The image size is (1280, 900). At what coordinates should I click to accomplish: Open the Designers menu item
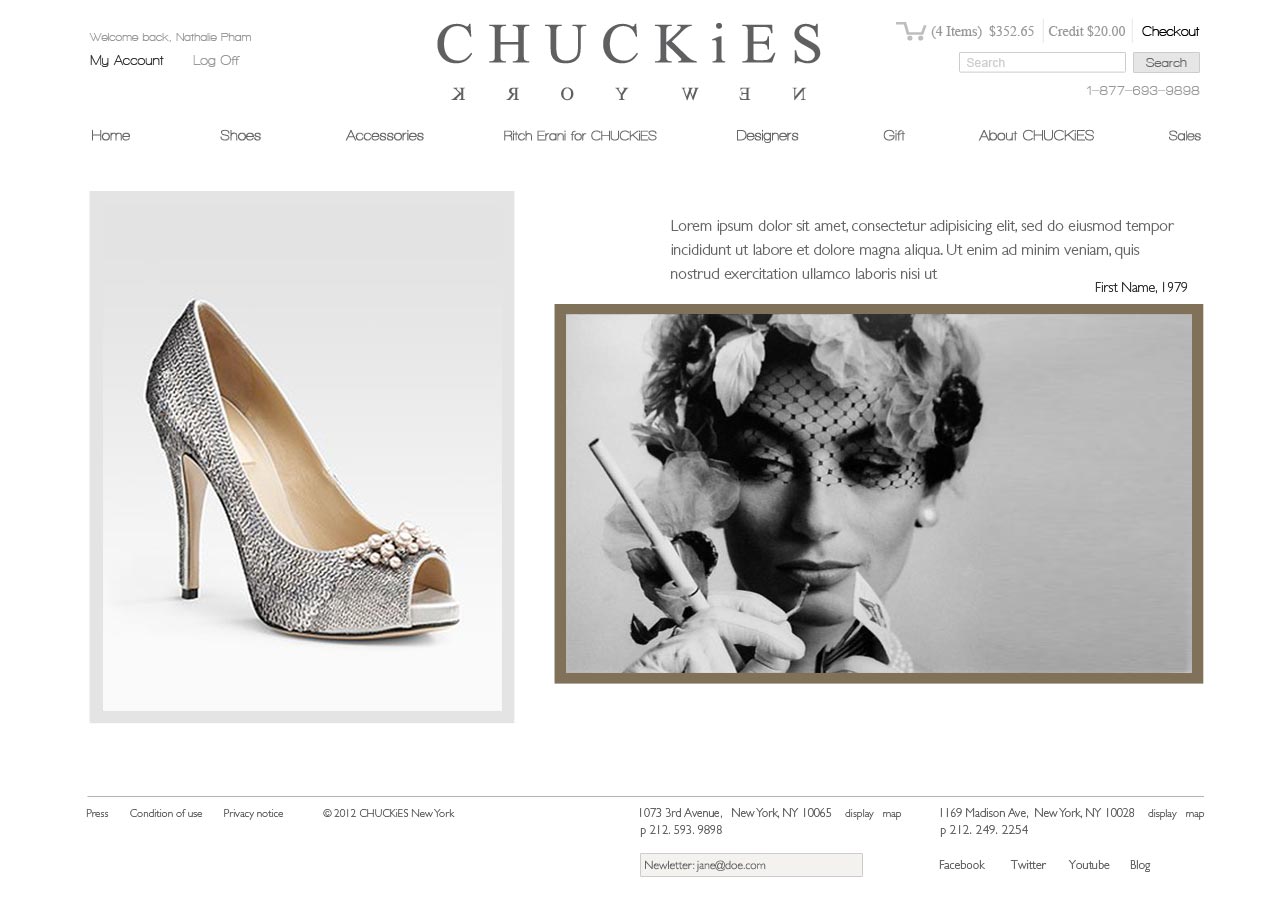[x=767, y=135]
